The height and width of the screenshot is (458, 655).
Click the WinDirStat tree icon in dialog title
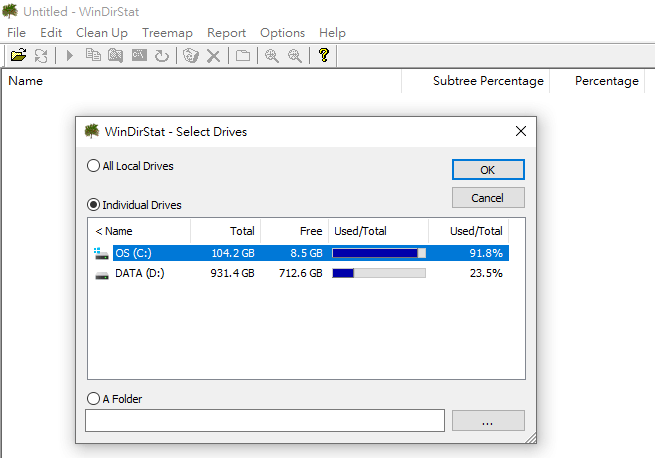pos(92,131)
